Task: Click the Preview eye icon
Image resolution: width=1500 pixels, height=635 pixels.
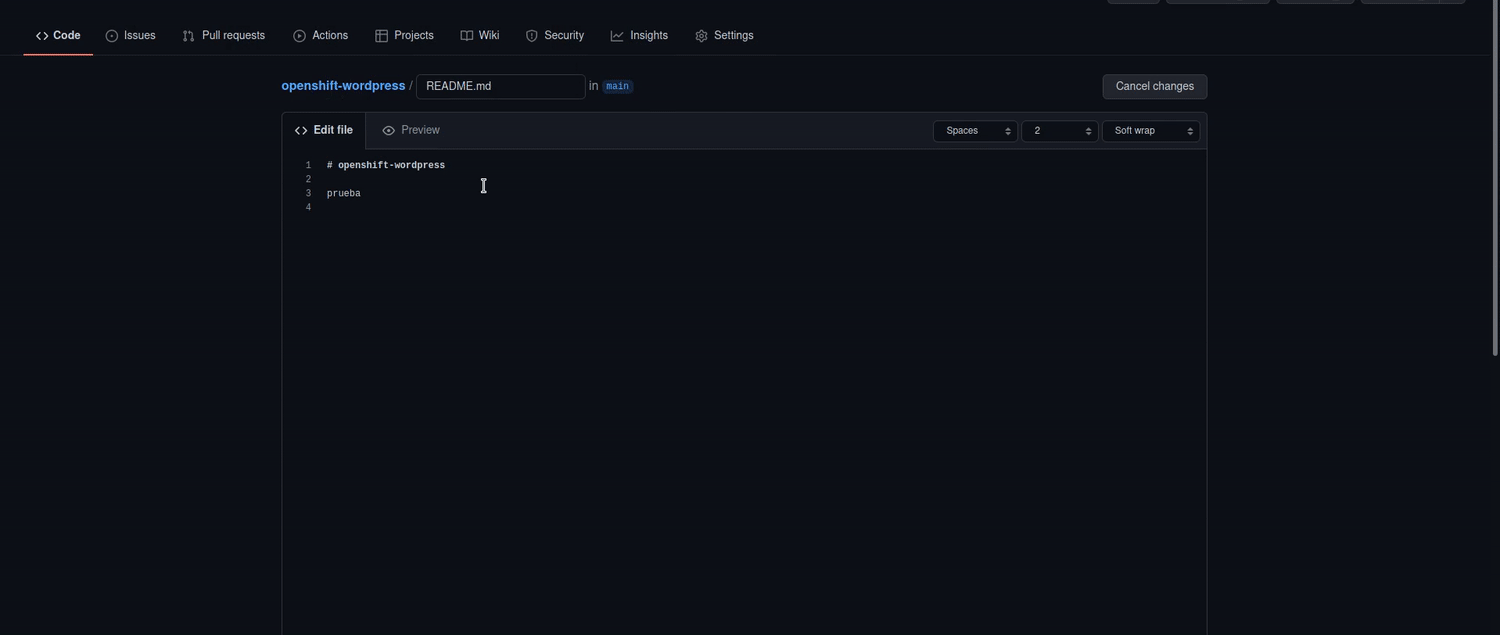Action: [388, 131]
